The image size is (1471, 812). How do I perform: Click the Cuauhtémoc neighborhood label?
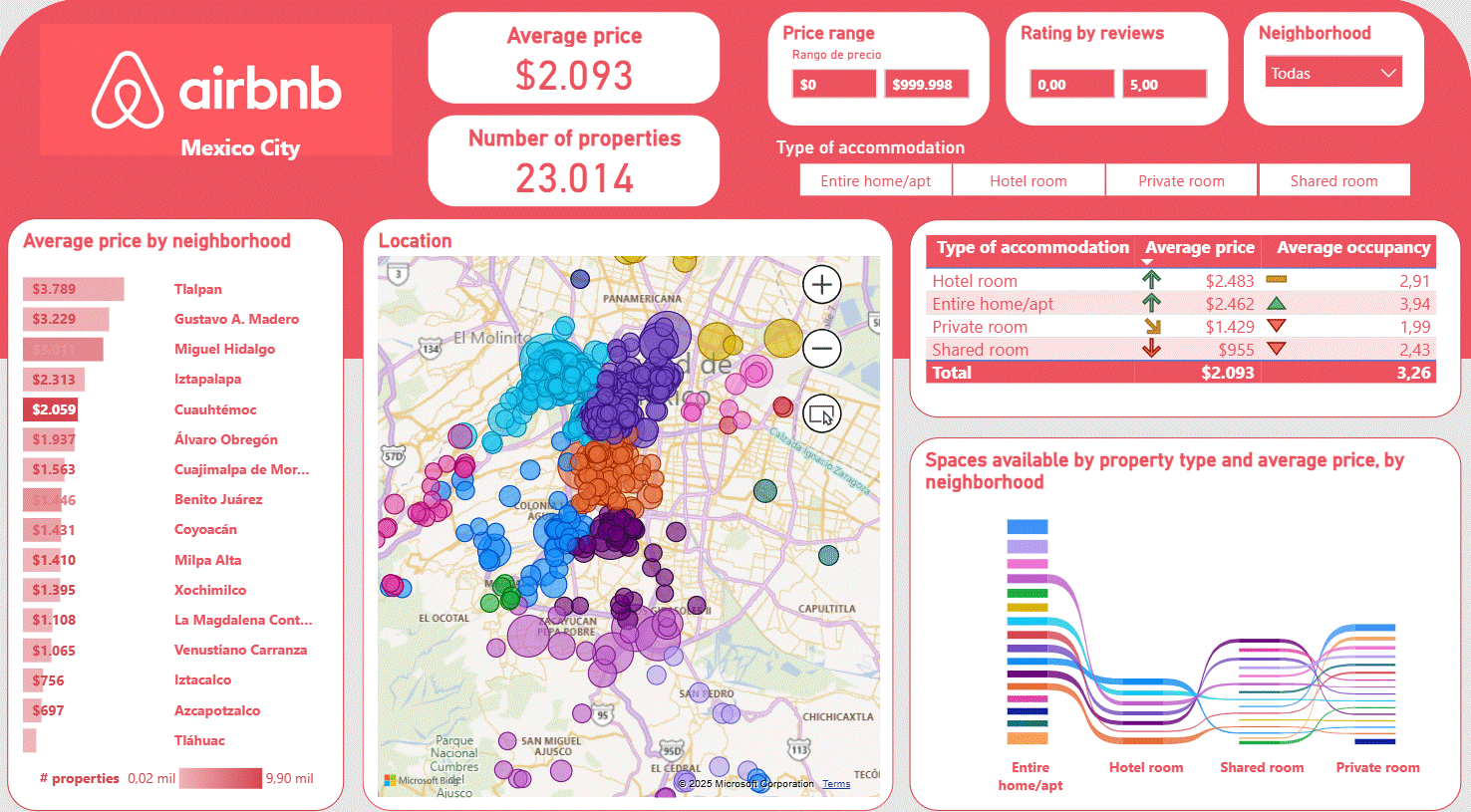215,409
